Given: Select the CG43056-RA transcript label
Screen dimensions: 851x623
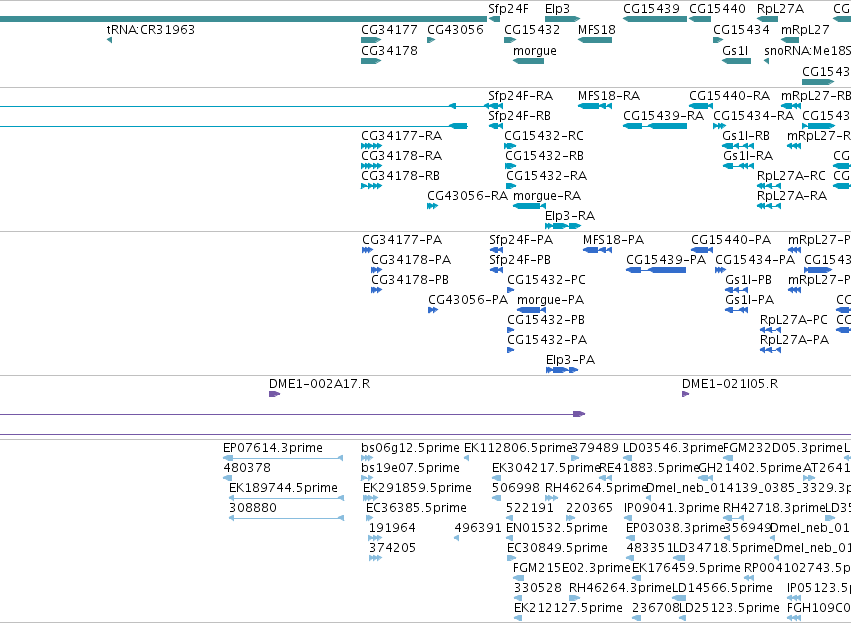Looking at the screenshot, I should (x=467, y=196).
